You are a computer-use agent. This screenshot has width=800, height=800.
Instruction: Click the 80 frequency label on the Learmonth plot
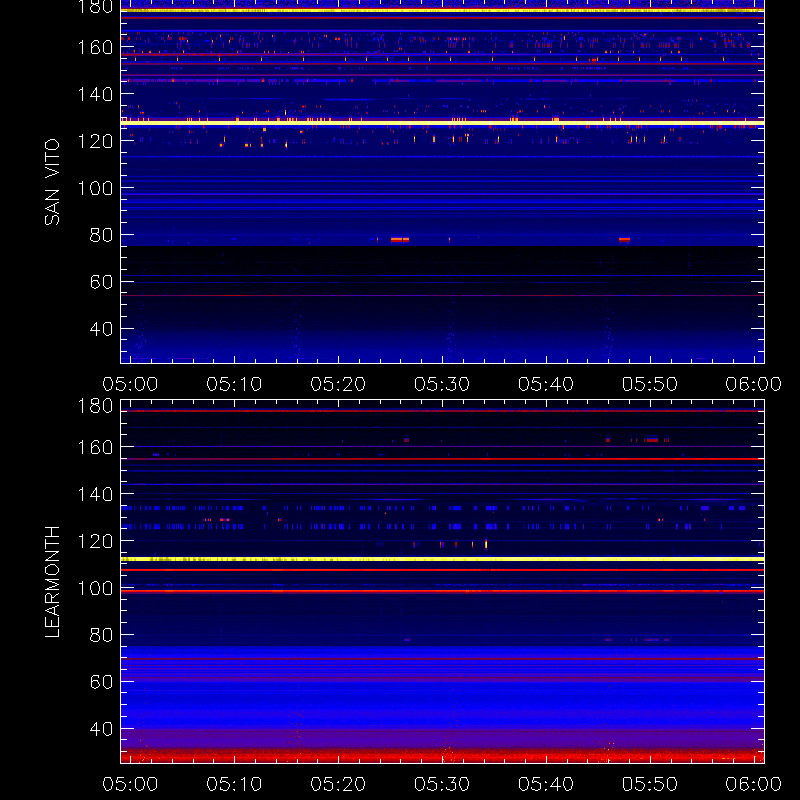[x=101, y=635]
